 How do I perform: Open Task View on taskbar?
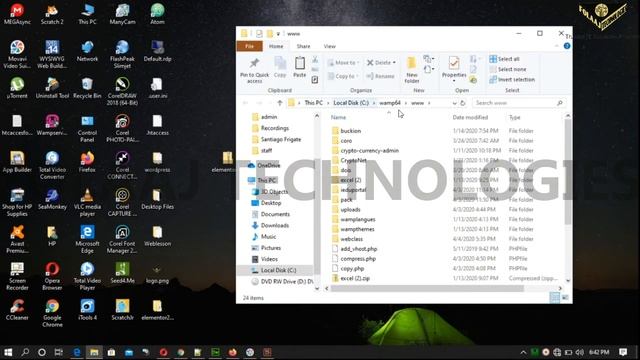[59, 352]
